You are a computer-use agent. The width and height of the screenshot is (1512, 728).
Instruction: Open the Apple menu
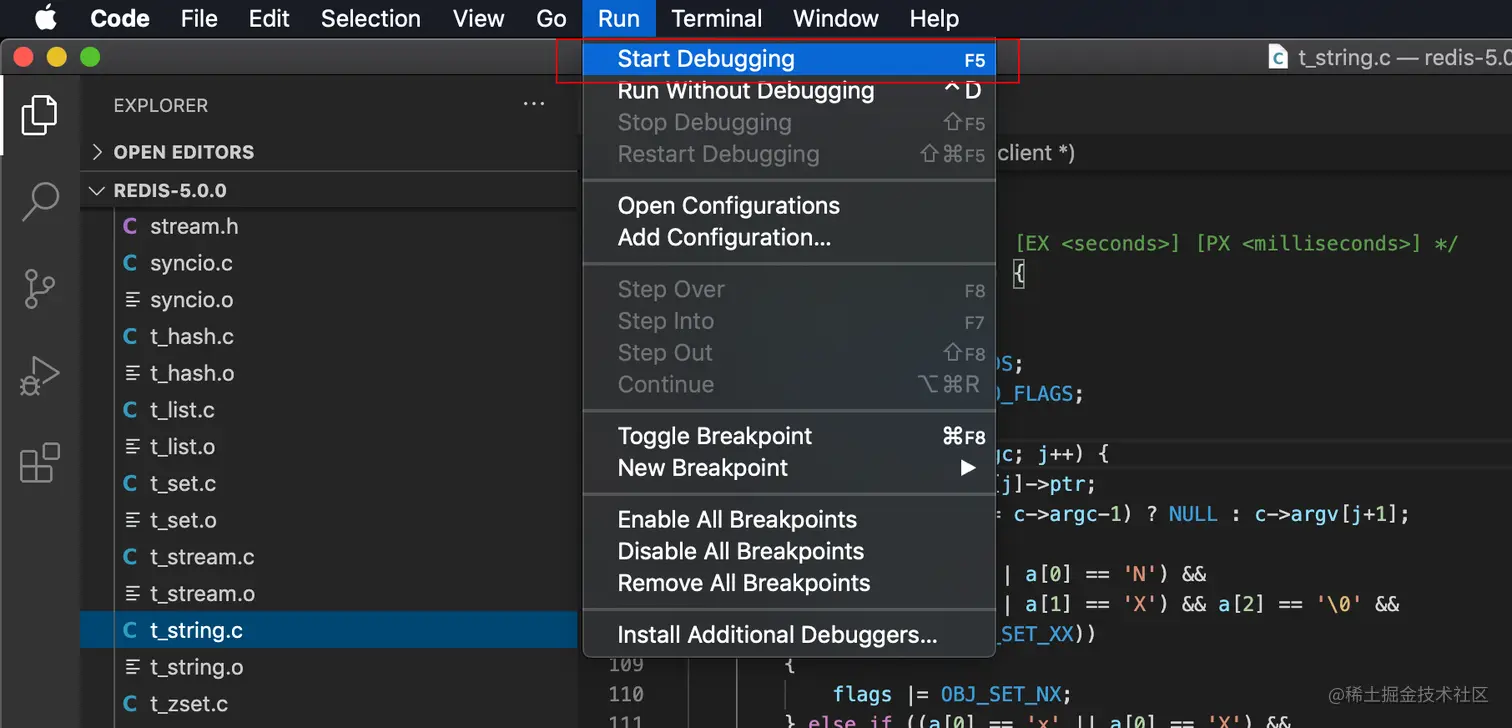point(46,18)
